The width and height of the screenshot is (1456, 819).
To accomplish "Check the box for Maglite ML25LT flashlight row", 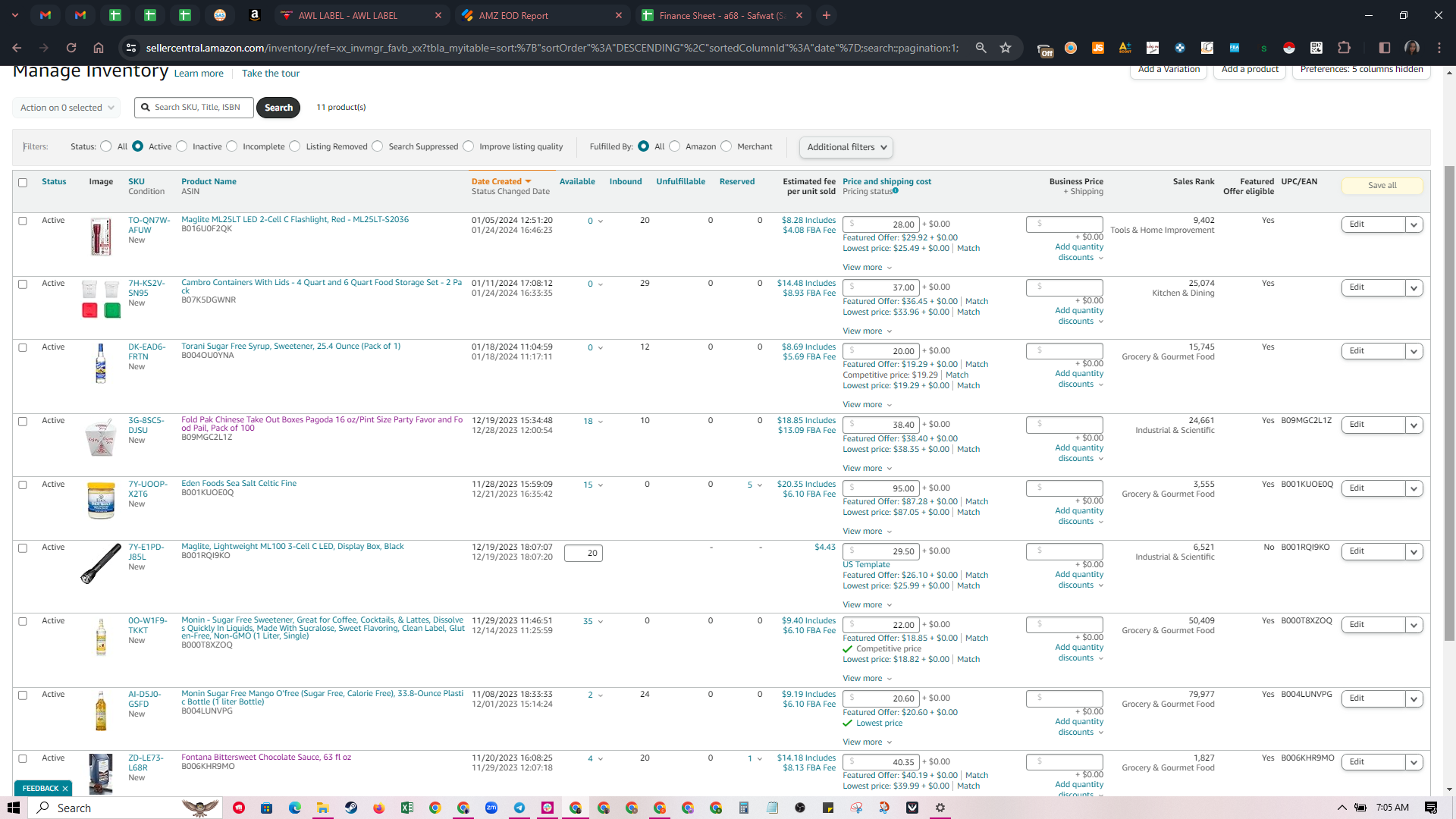I will tap(23, 221).
